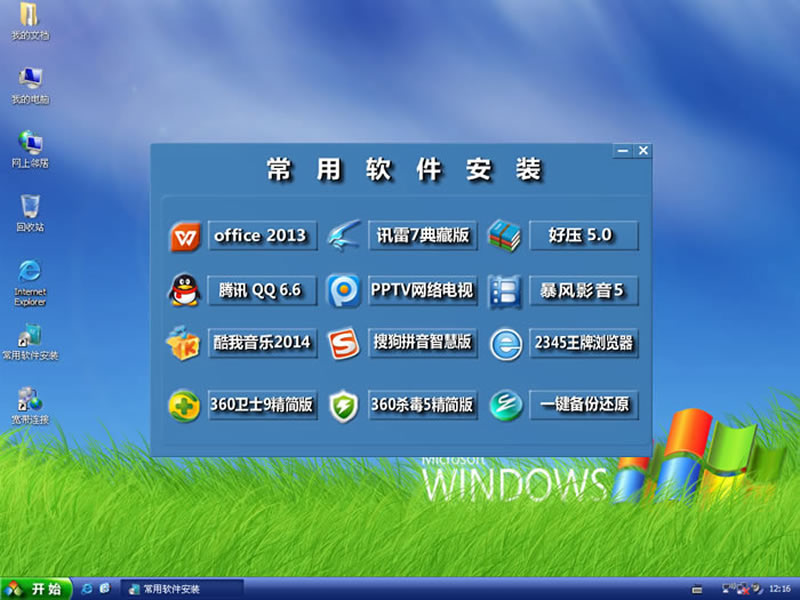Close the 常用软件安装 installer window
Image resolution: width=800 pixels, height=600 pixels.
(643, 151)
